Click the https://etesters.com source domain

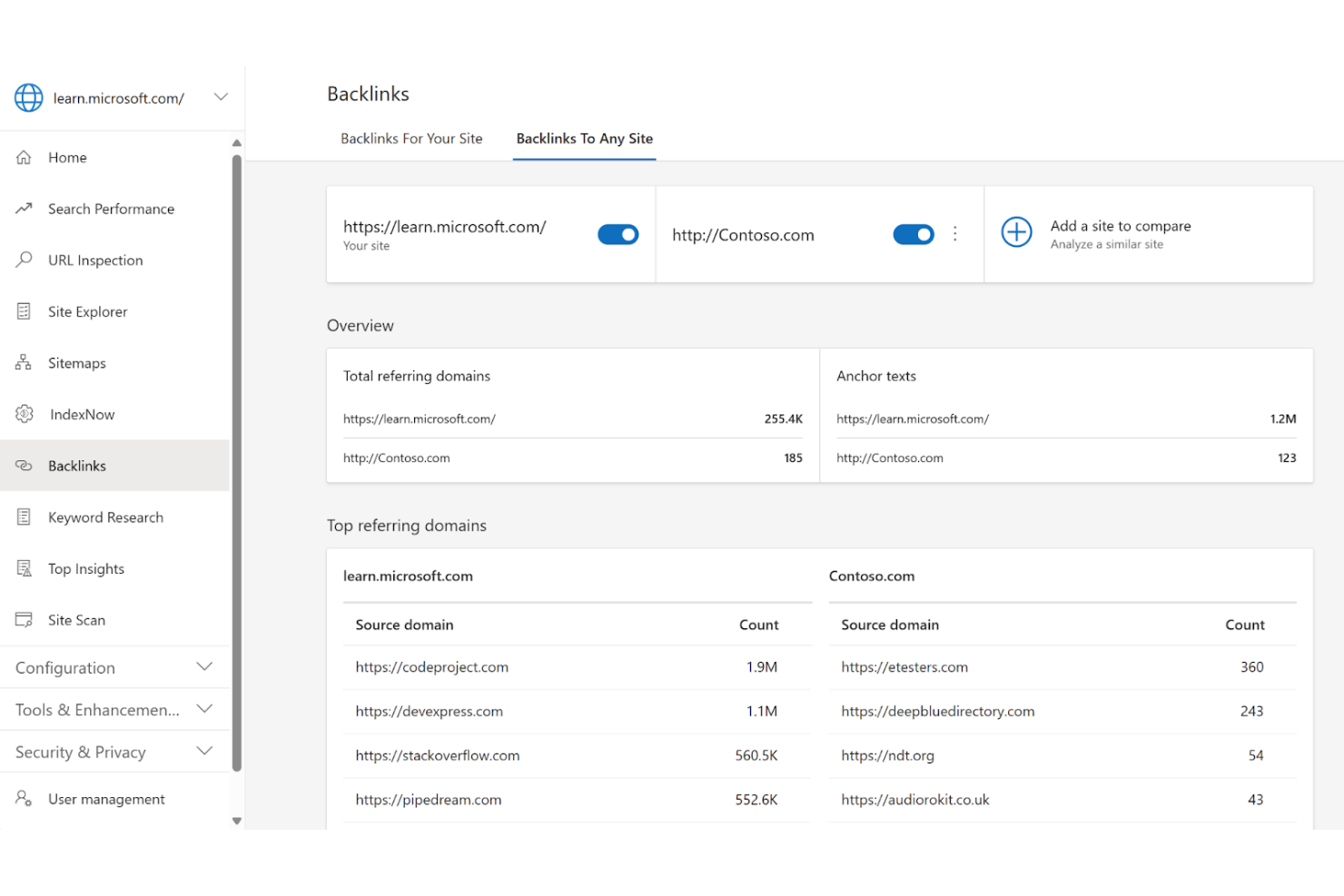tap(904, 667)
